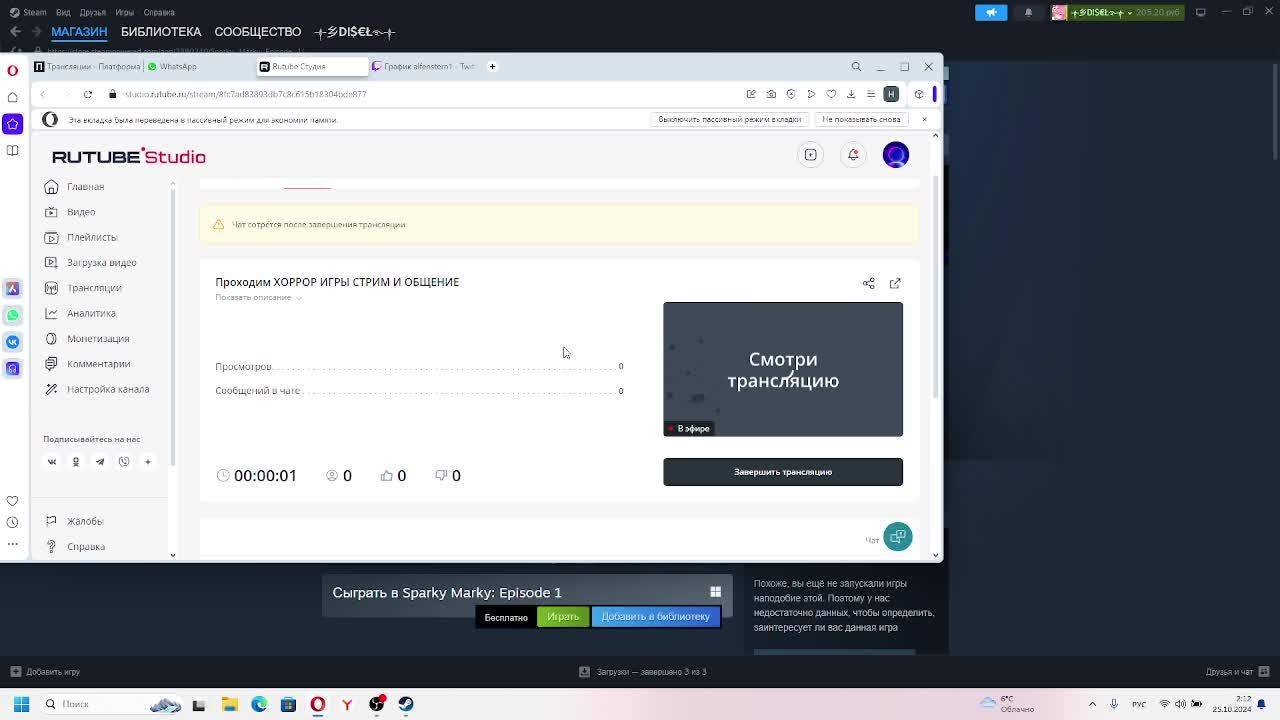The image size is (1280, 720).
Task: Open OBS Studio from taskbar
Action: tap(377, 704)
